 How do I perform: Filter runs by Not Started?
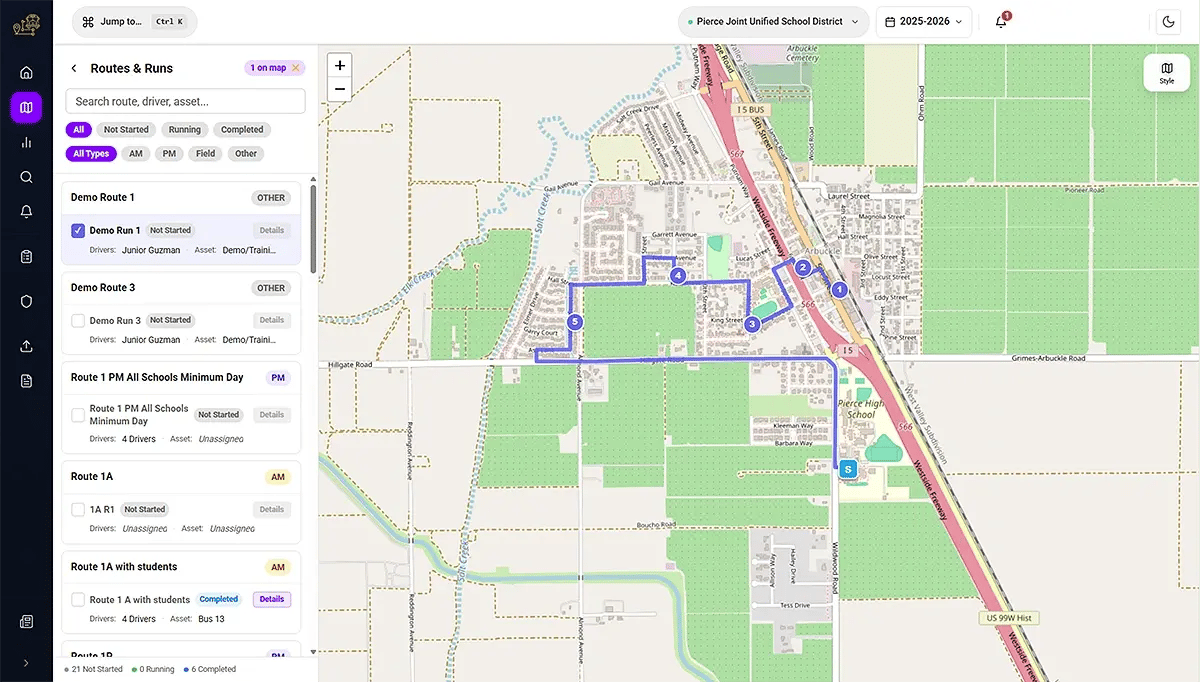click(126, 130)
